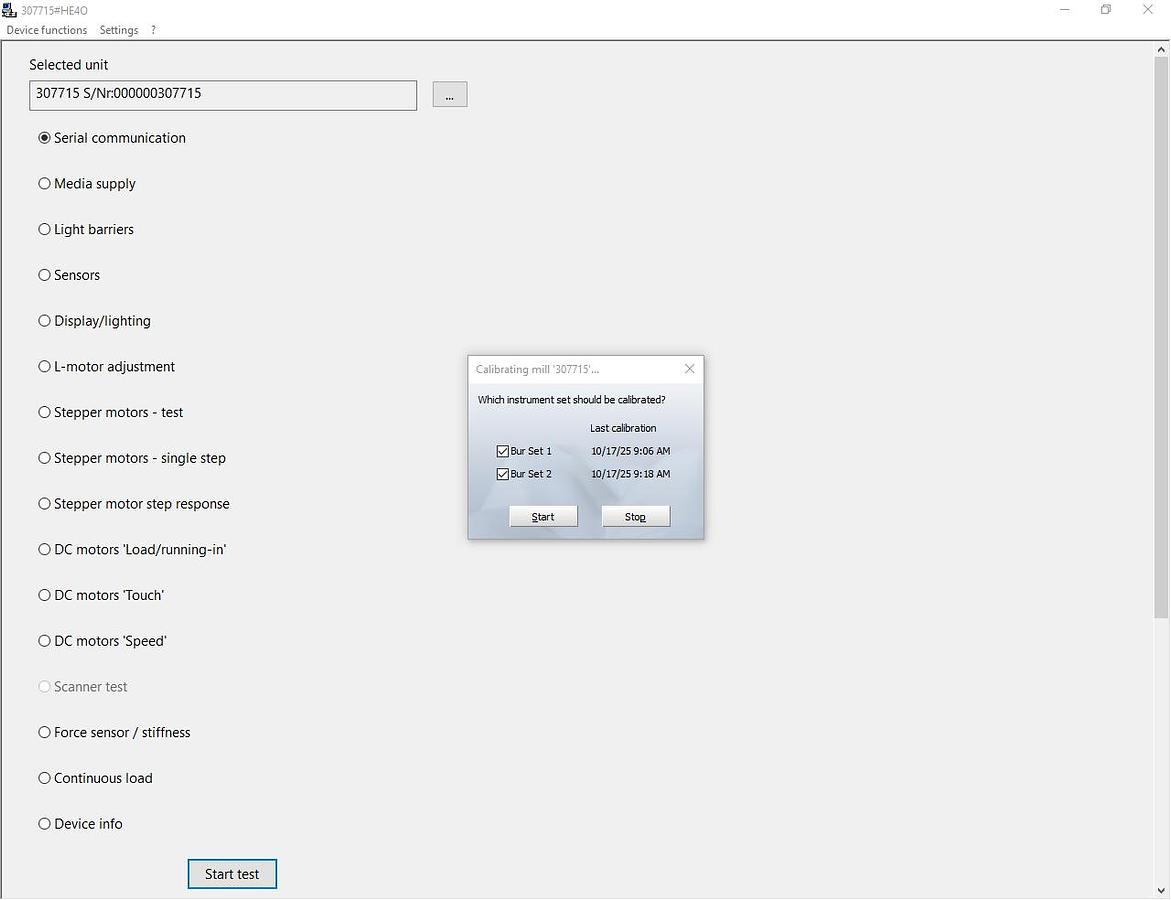Uncheck the Bur Set 2 checkbox
Screen dimensions: 1171x900
coord(503,474)
